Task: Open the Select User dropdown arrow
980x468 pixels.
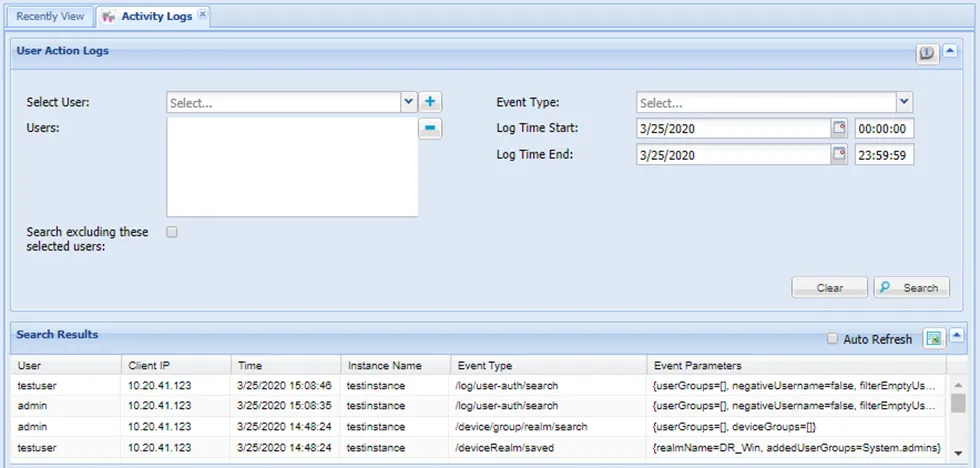Action: [x=409, y=102]
